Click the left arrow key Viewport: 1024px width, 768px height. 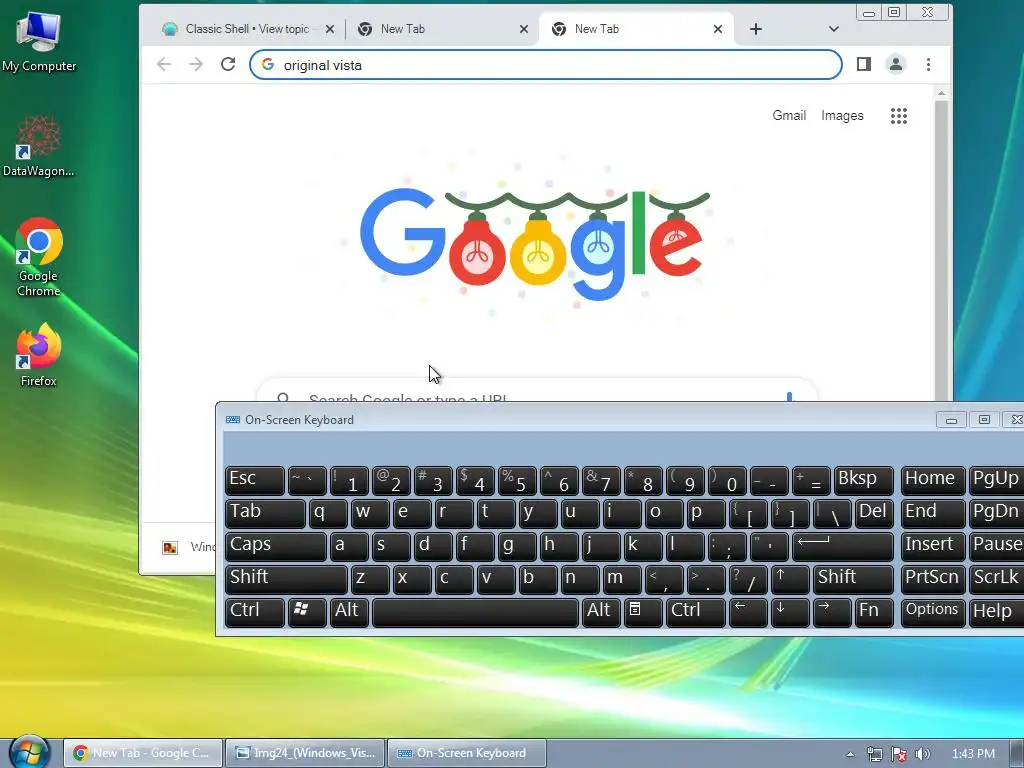coord(748,612)
